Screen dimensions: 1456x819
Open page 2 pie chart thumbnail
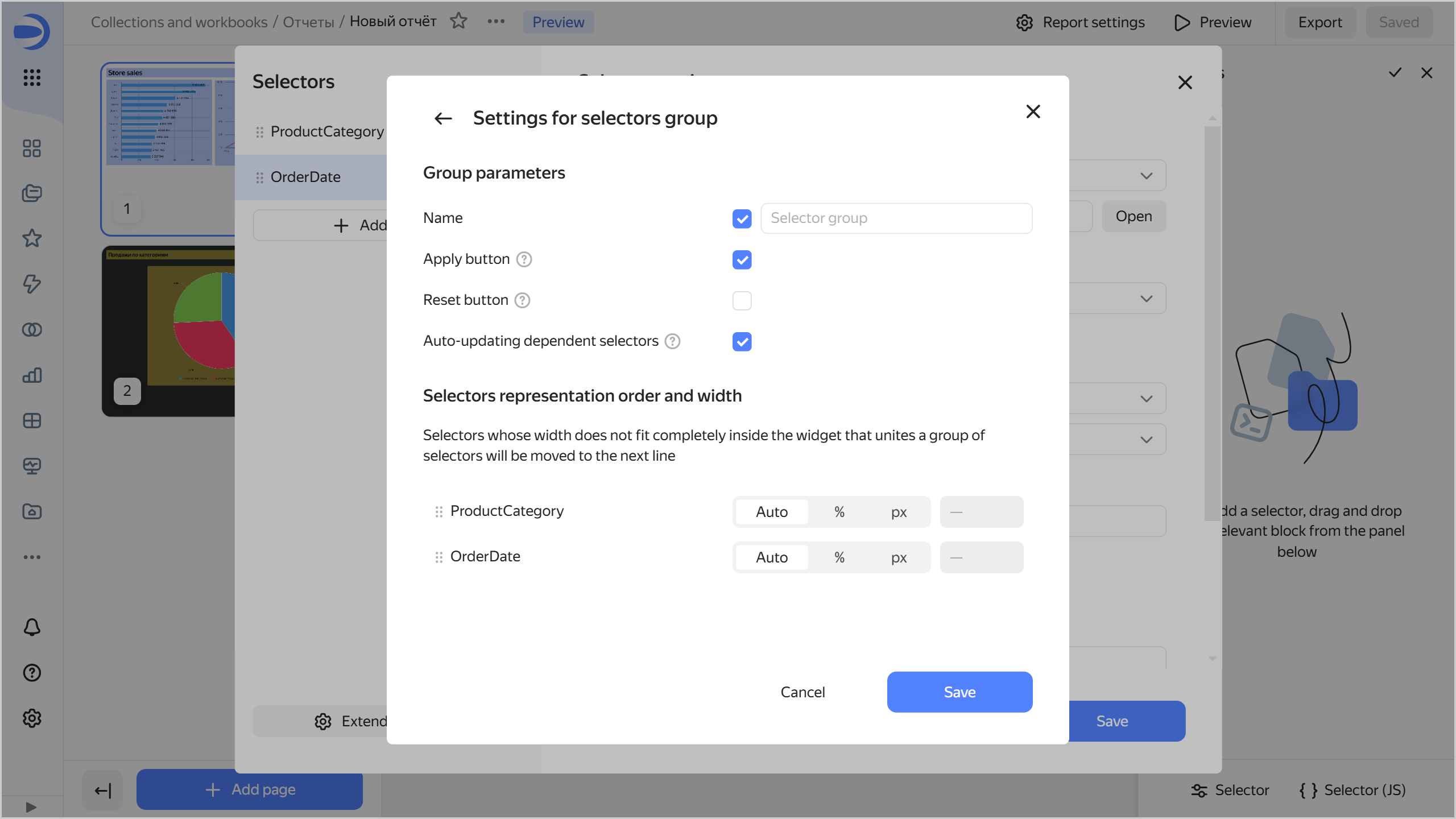169,331
